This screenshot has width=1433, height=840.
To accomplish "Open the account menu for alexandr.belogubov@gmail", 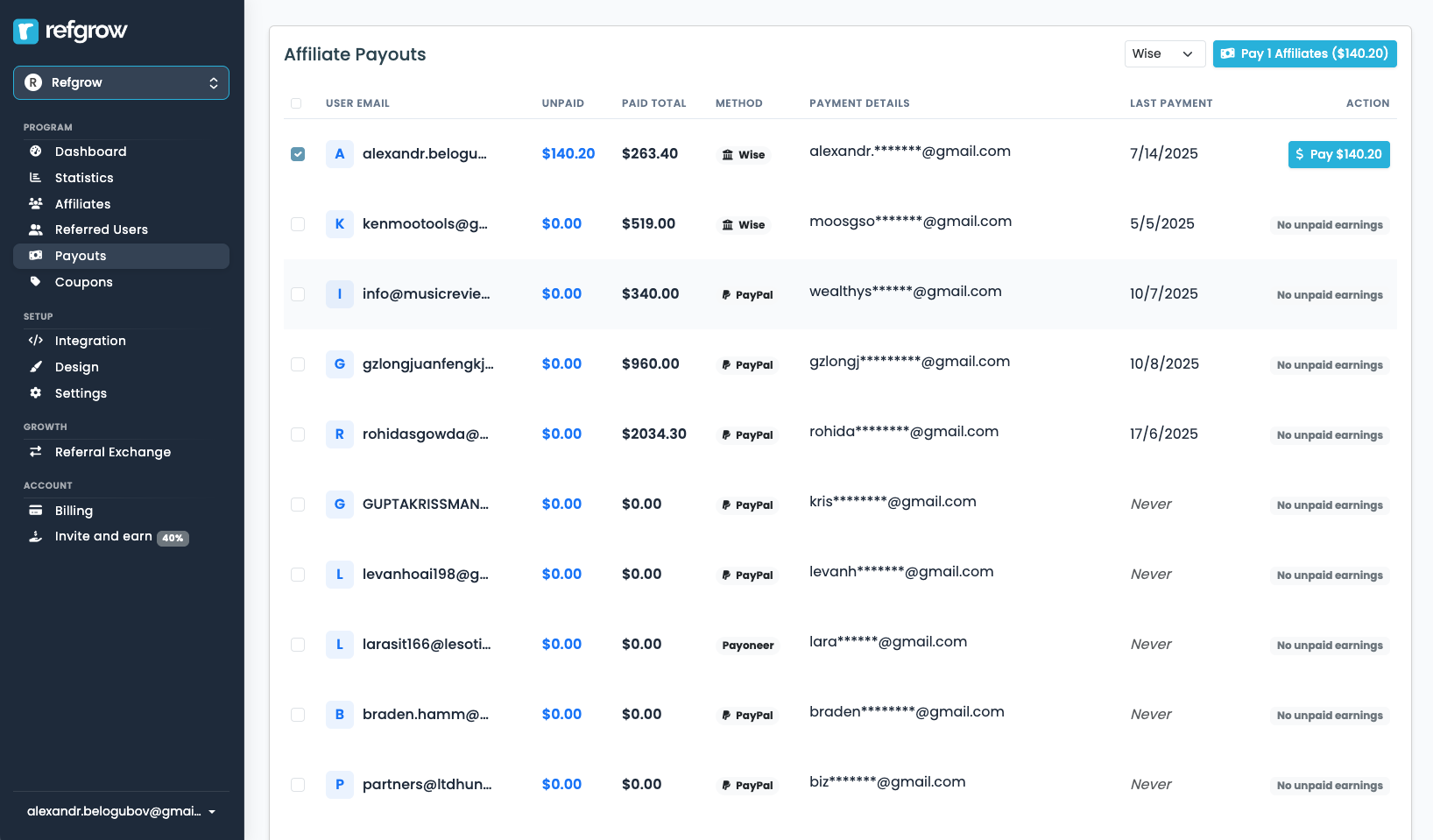I will 122,811.
